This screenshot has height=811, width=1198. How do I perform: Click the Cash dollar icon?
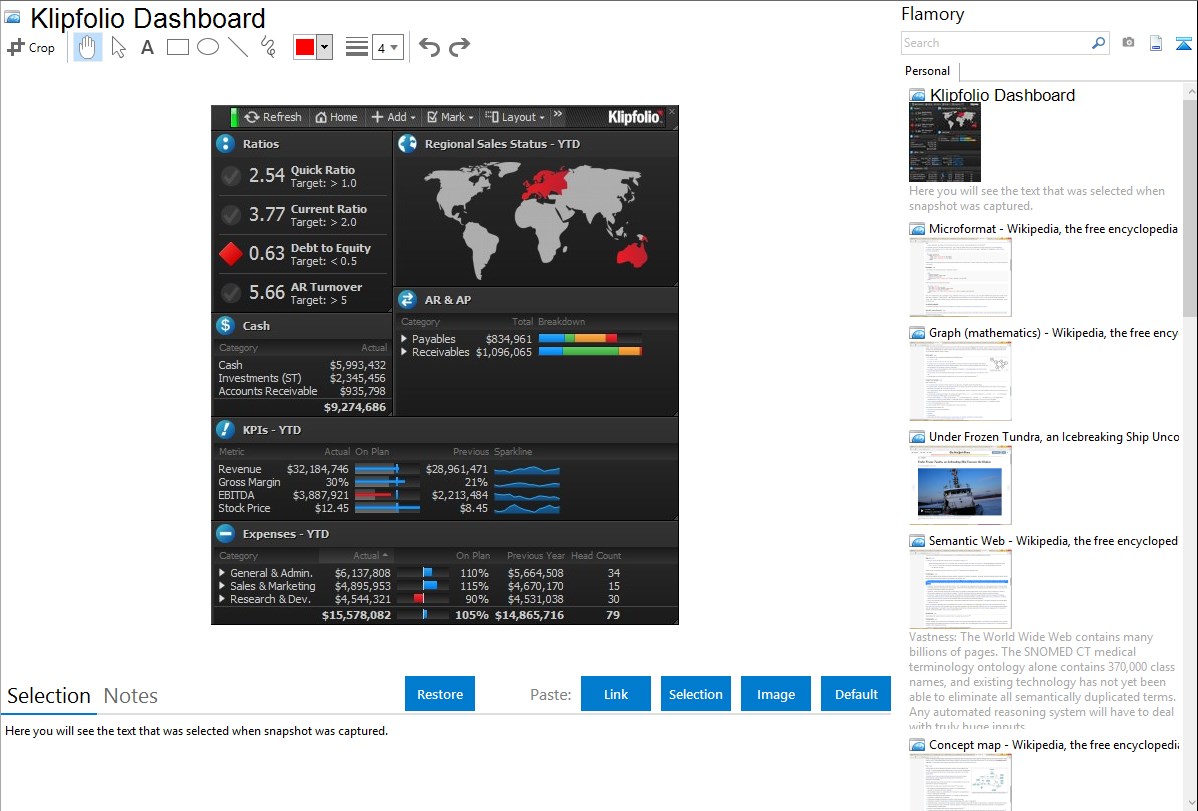coord(225,325)
